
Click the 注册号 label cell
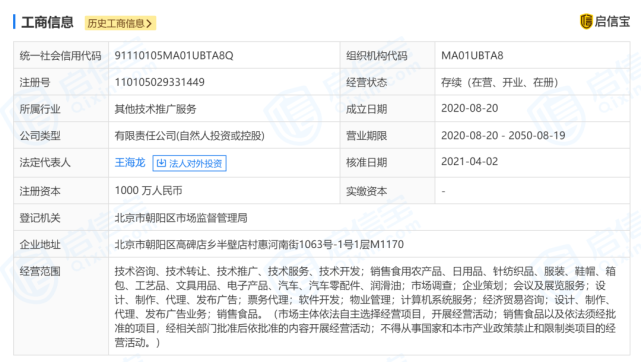click(61, 82)
